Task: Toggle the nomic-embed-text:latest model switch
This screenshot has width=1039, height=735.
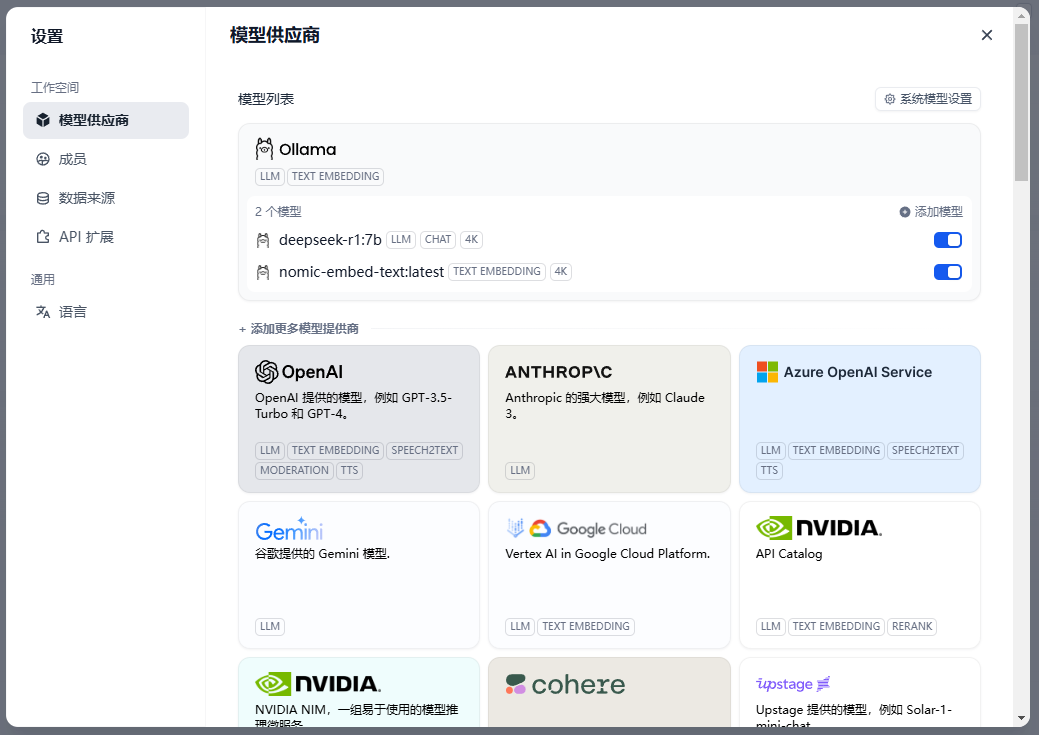Action: [x=948, y=272]
